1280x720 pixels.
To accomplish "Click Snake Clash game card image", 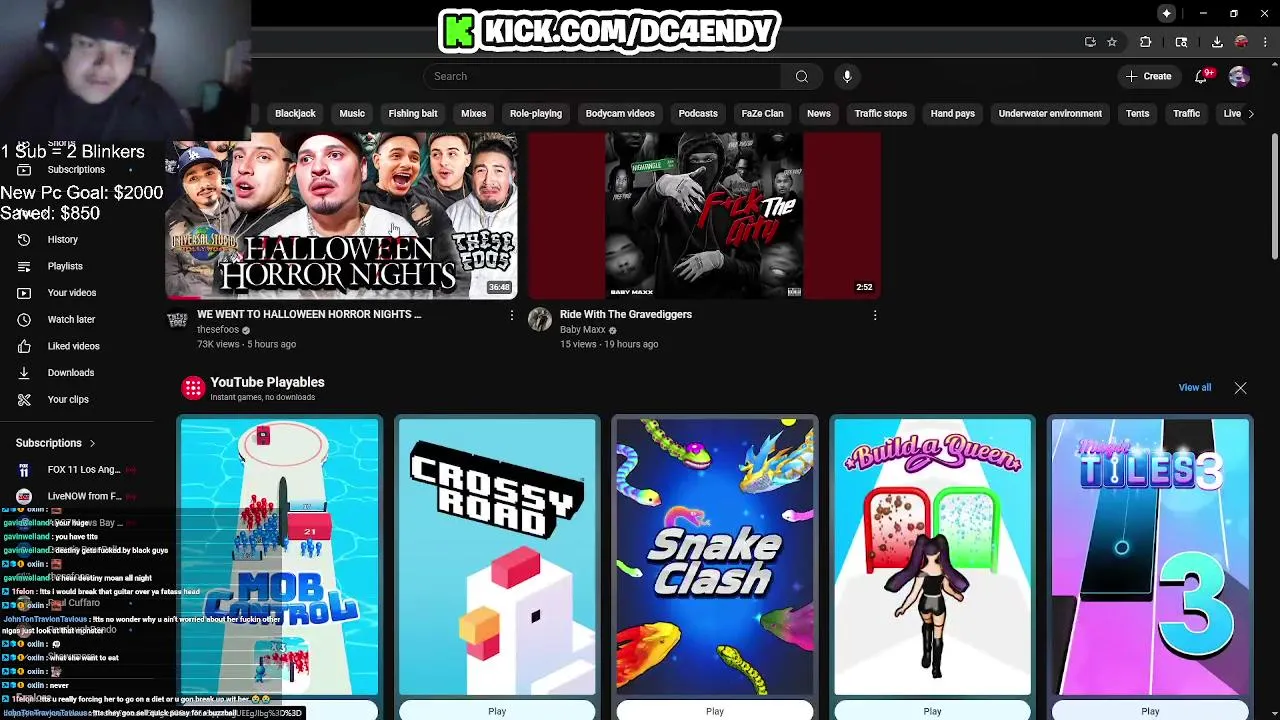I will pos(715,556).
